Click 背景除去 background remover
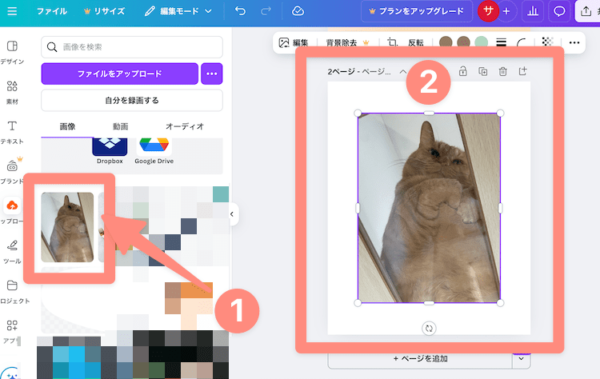The image size is (600, 379). 347,42
